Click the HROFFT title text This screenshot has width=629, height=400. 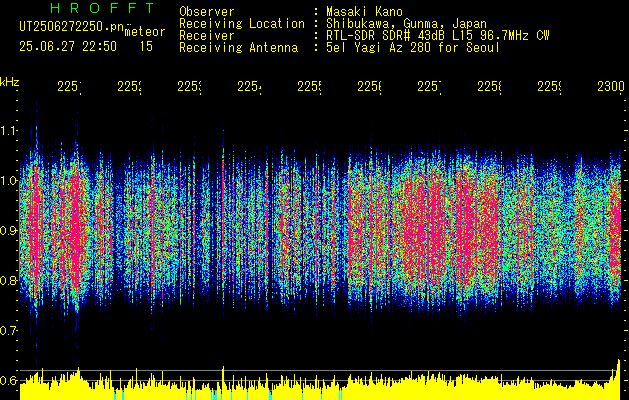point(103,8)
